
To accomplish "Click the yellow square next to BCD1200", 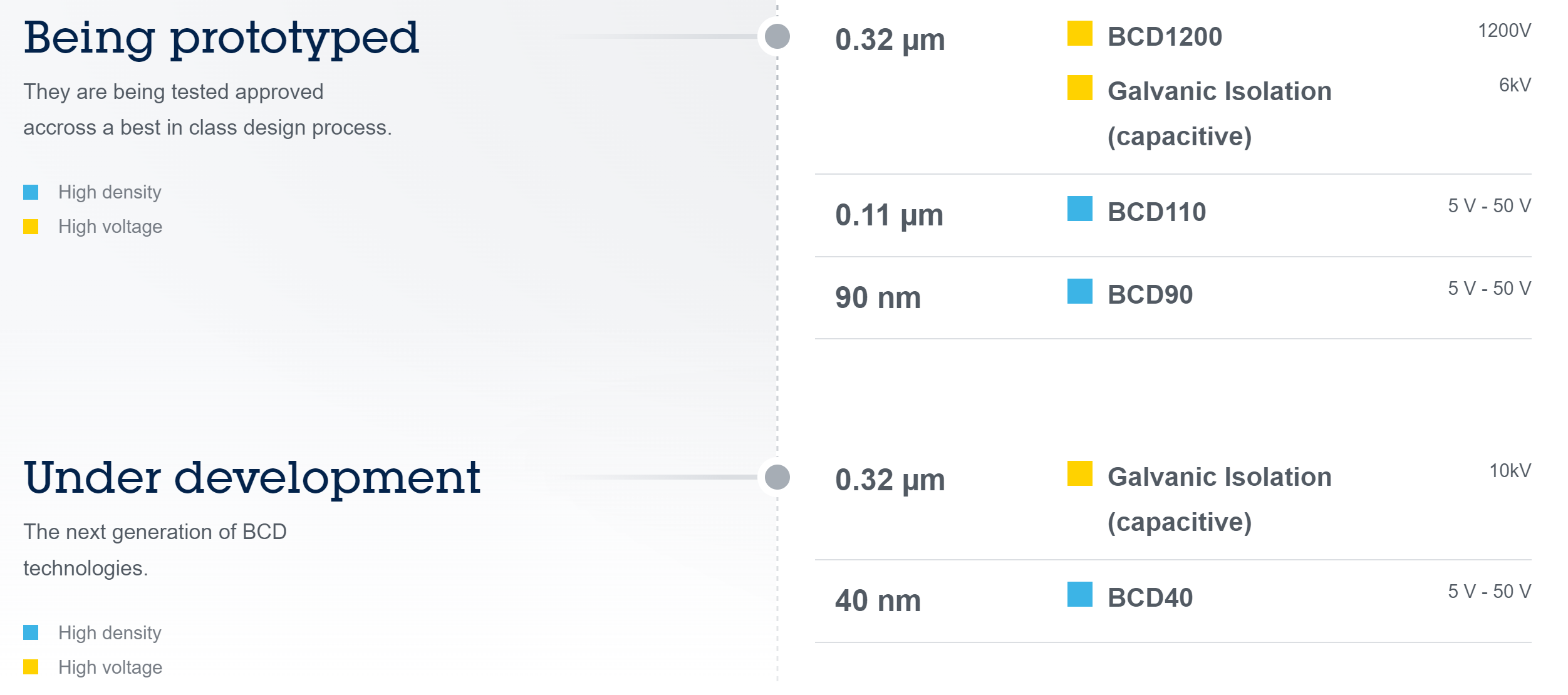I will (x=1079, y=34).
